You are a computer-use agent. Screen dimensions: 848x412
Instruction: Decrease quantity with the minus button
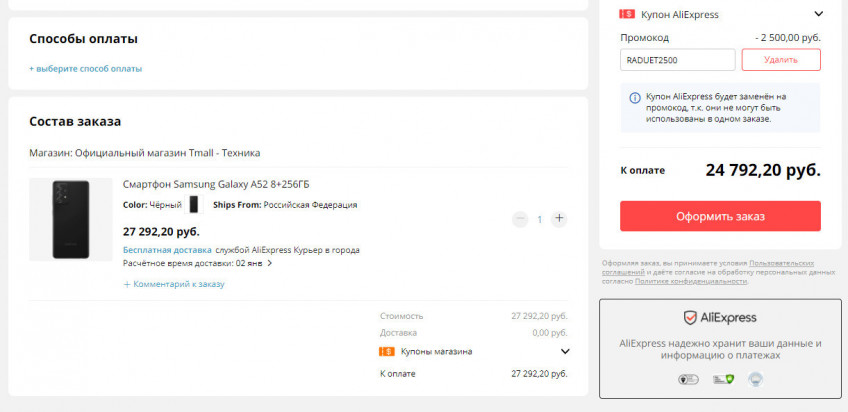(520, 218)
